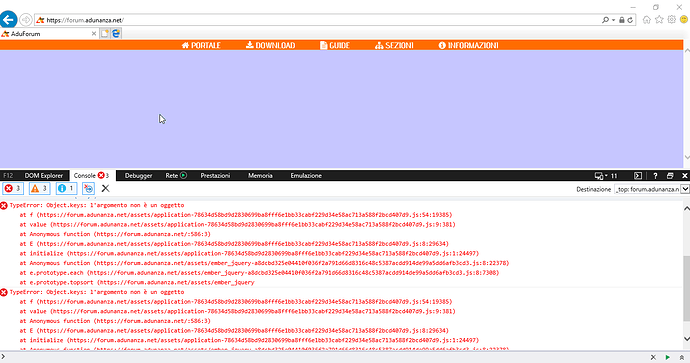Clear console input with bottom X icon
Viewport: 690px width, 363px height.
[x=653, y=357]
